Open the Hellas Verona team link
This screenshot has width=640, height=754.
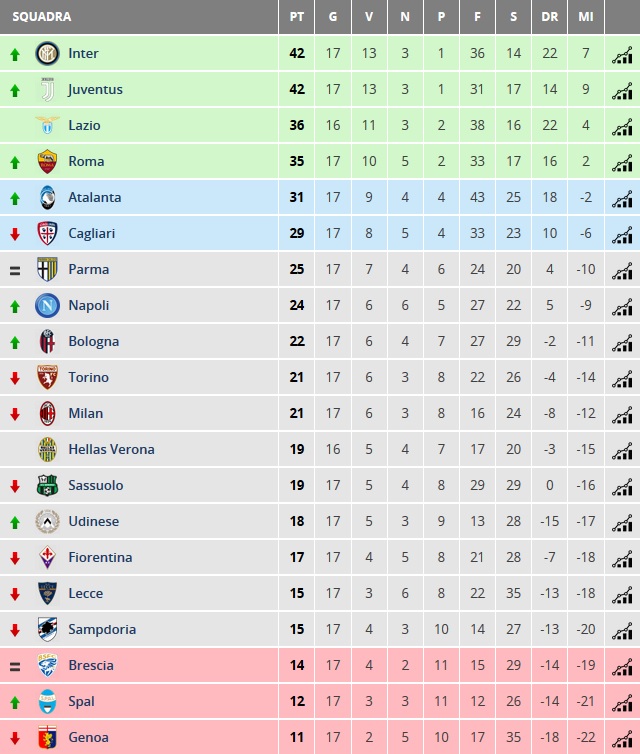(x=112, y=449)
